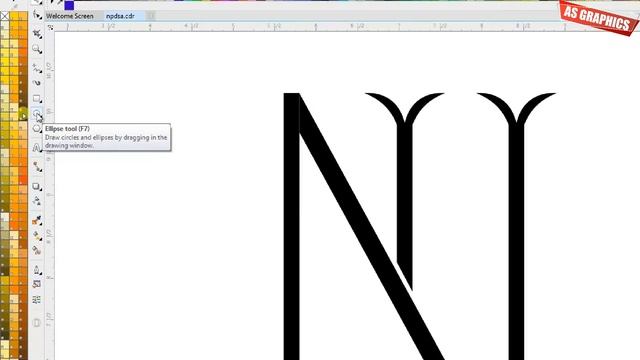Activate the Text tool
Viewport: 640px width, 360px height.
(37, 147)
